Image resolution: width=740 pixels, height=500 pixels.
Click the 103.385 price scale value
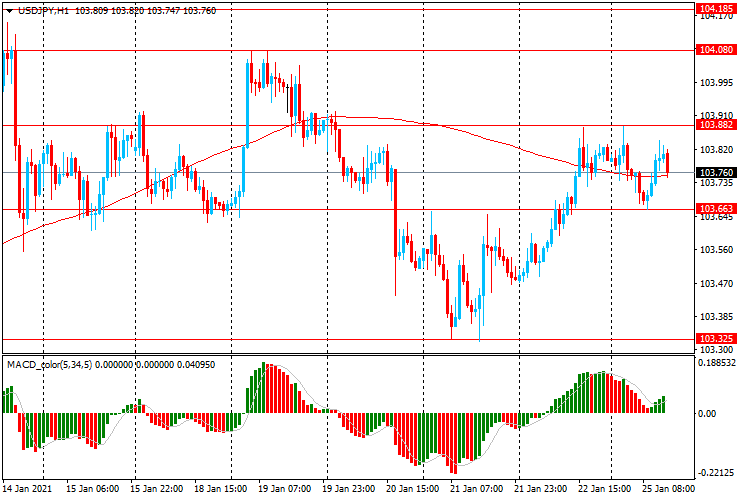(716, 317)
